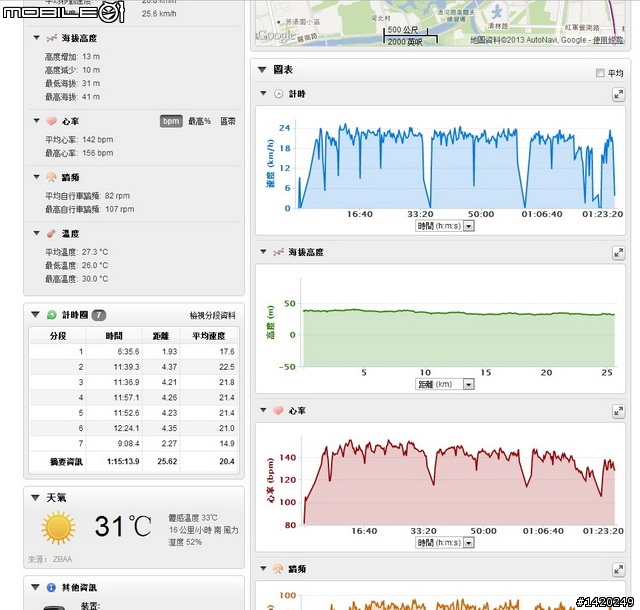Collapse the 計時圈 laps panel

tap(36, 314)
